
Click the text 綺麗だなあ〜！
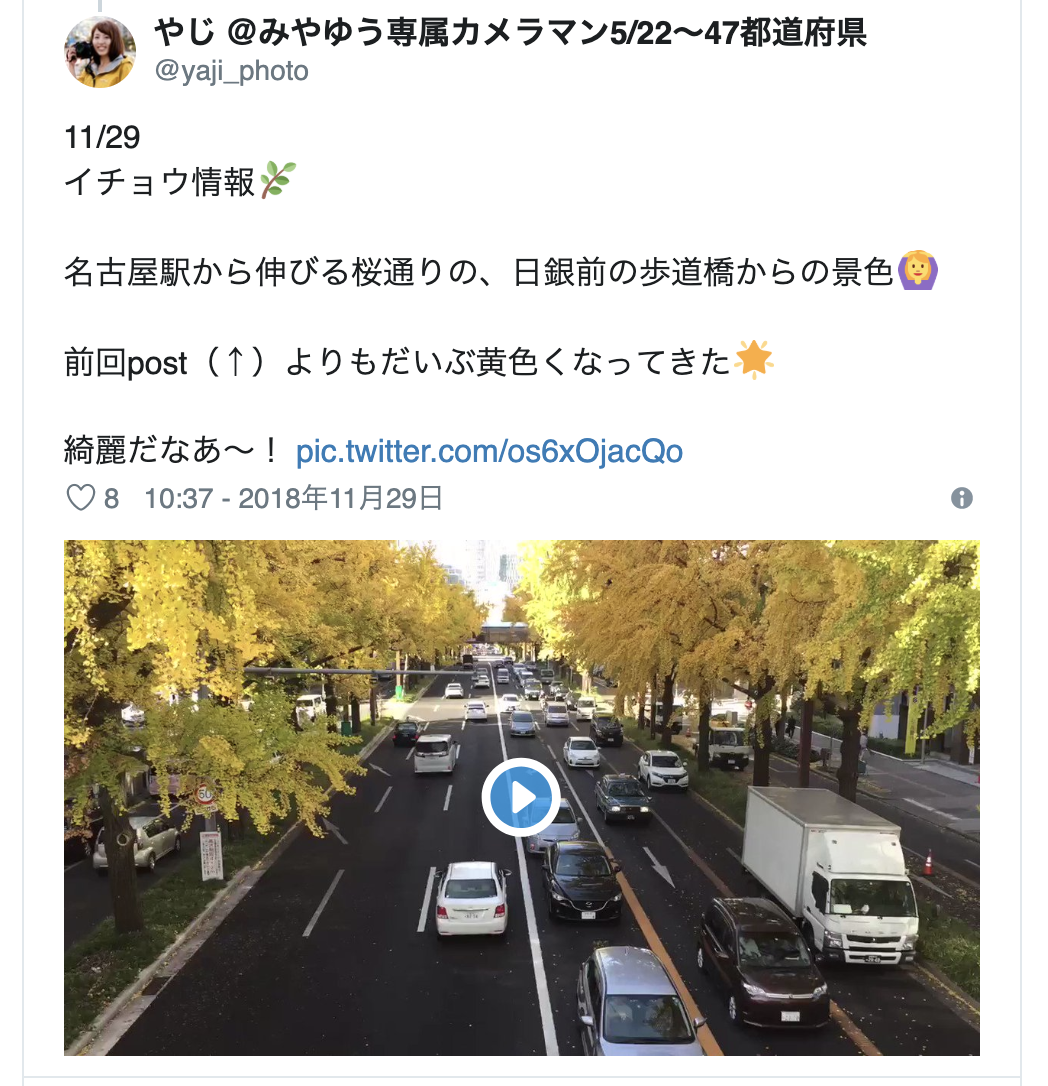[172, 450]
